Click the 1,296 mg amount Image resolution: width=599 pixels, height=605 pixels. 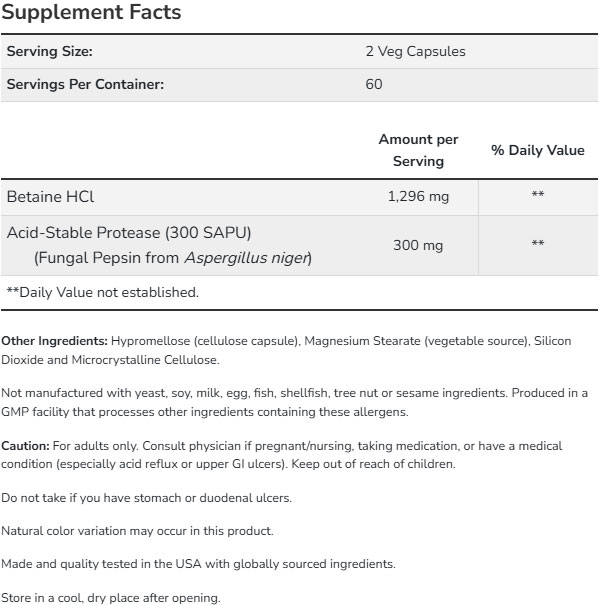(x=418, y=197)
